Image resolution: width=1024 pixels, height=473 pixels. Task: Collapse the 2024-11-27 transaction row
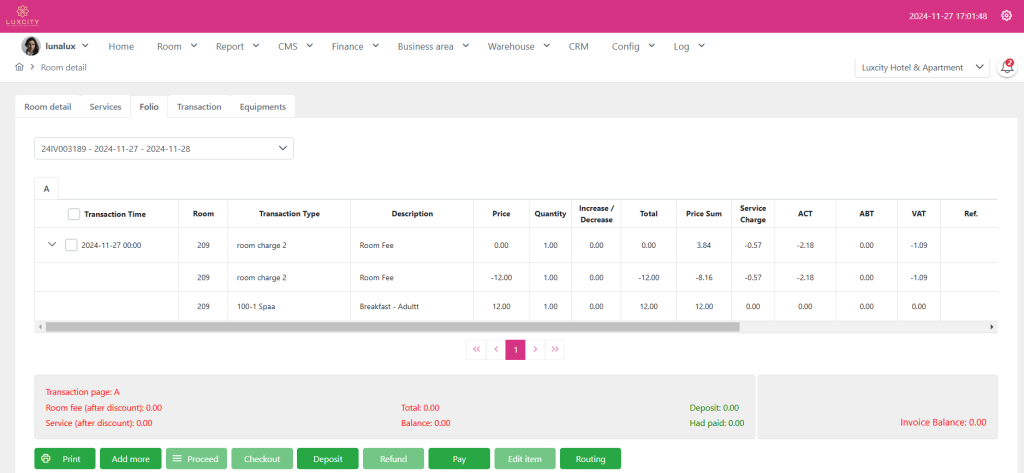[51, 245]
